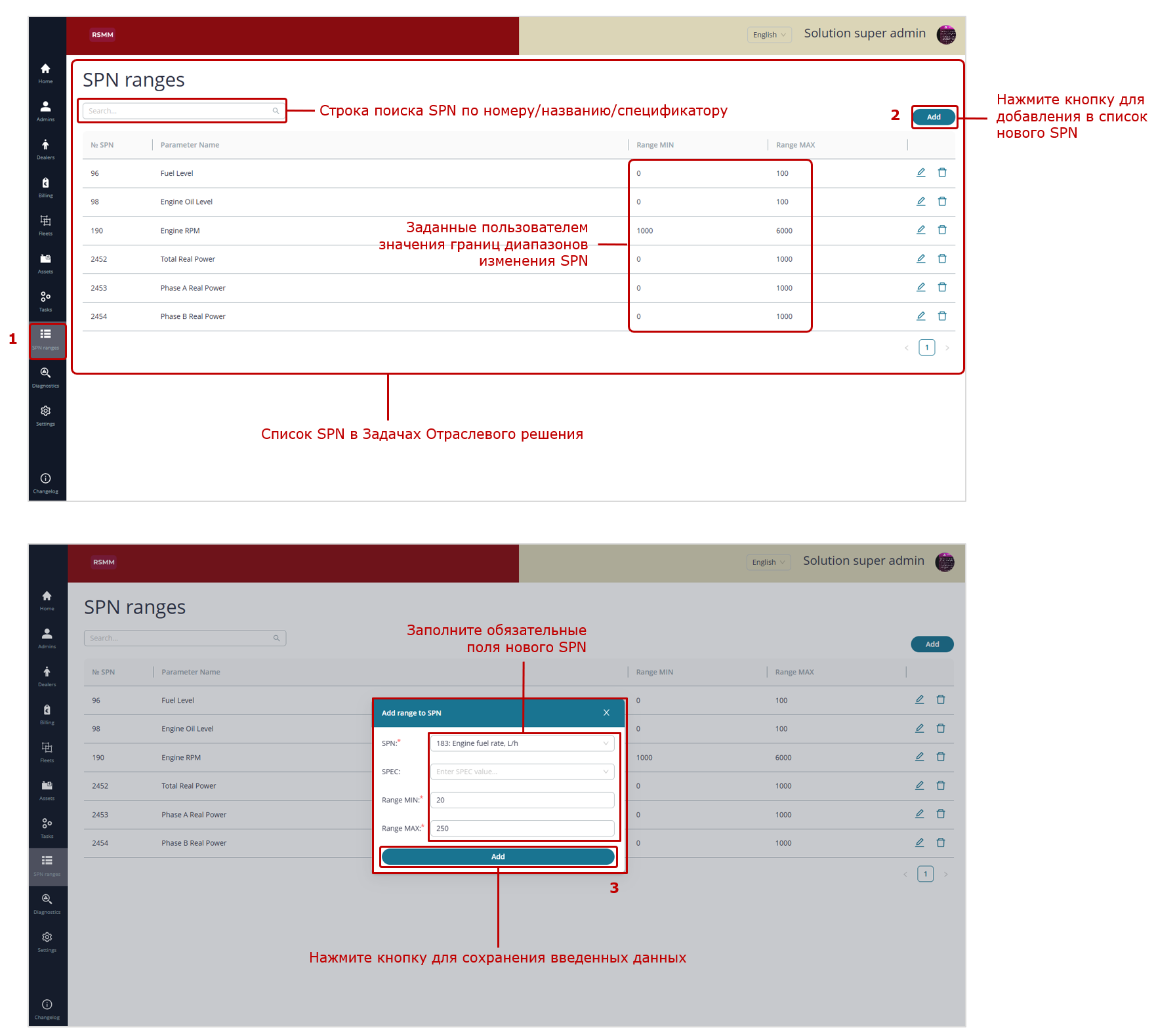Click the Add button above the upper table

pos(933,117)
